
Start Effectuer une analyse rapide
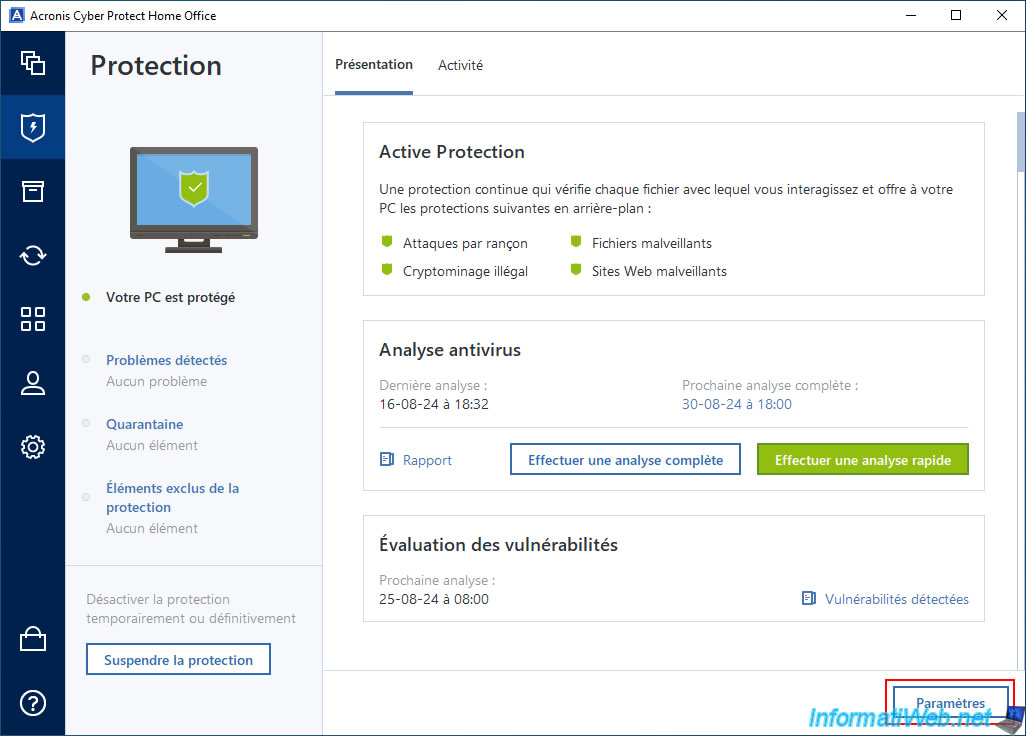pyautogui.click(x=862, y=460)
